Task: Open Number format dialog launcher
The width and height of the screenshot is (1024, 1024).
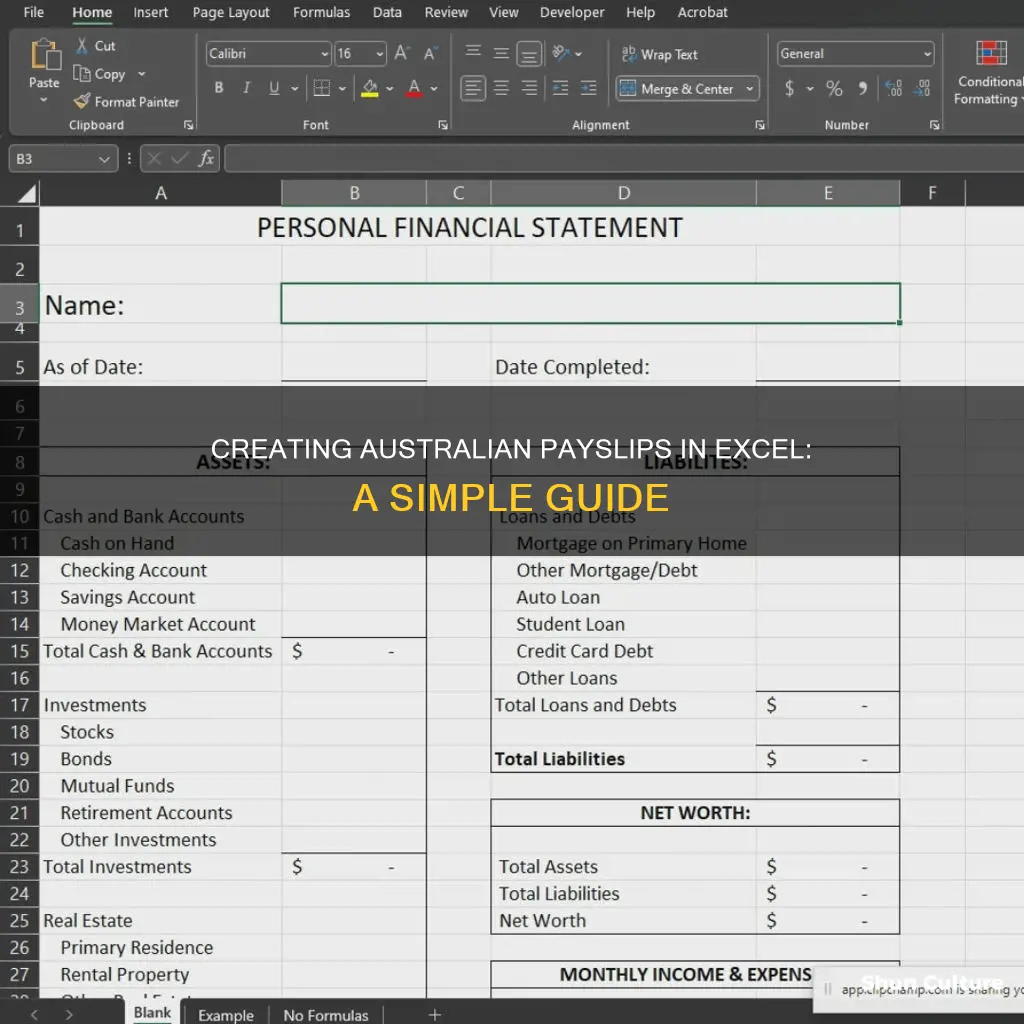Action: pos(935,125)
